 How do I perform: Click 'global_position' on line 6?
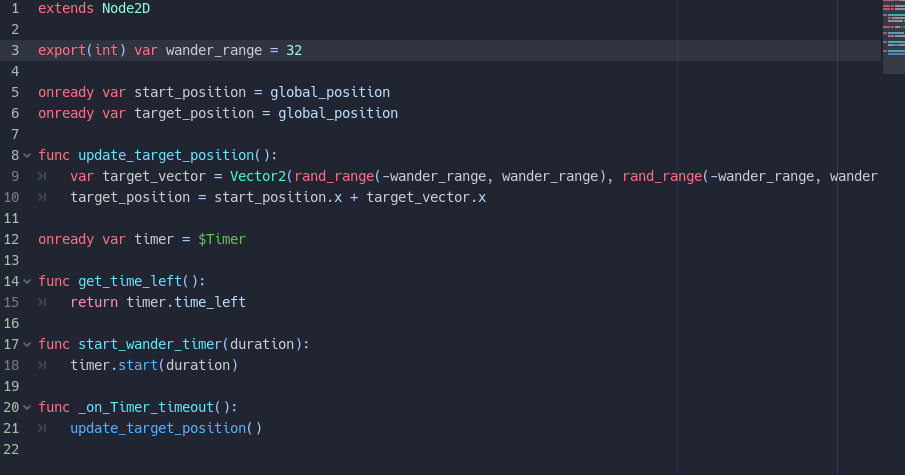[338, 114]
